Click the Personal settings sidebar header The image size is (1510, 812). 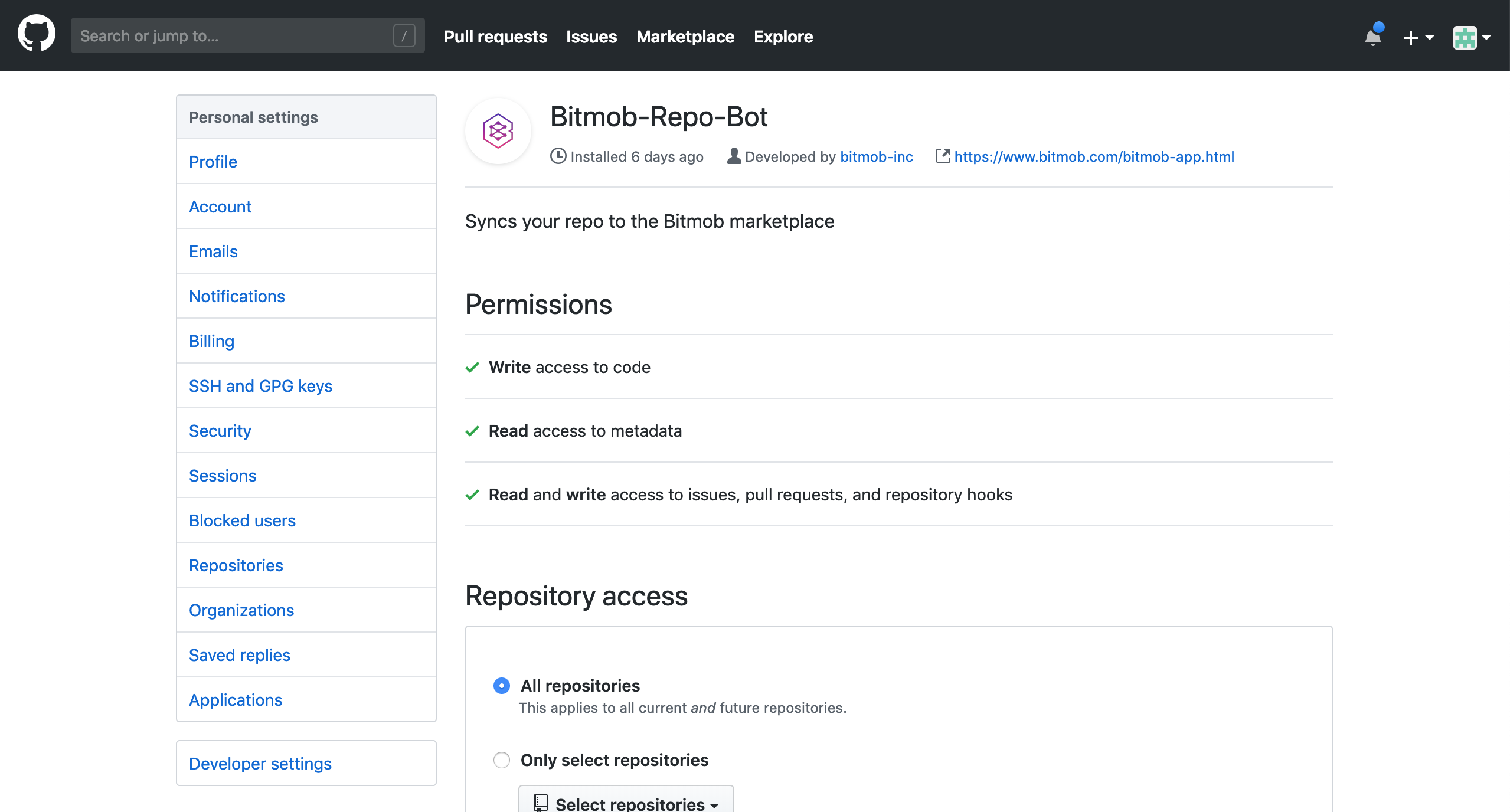[x=306, y=117]
